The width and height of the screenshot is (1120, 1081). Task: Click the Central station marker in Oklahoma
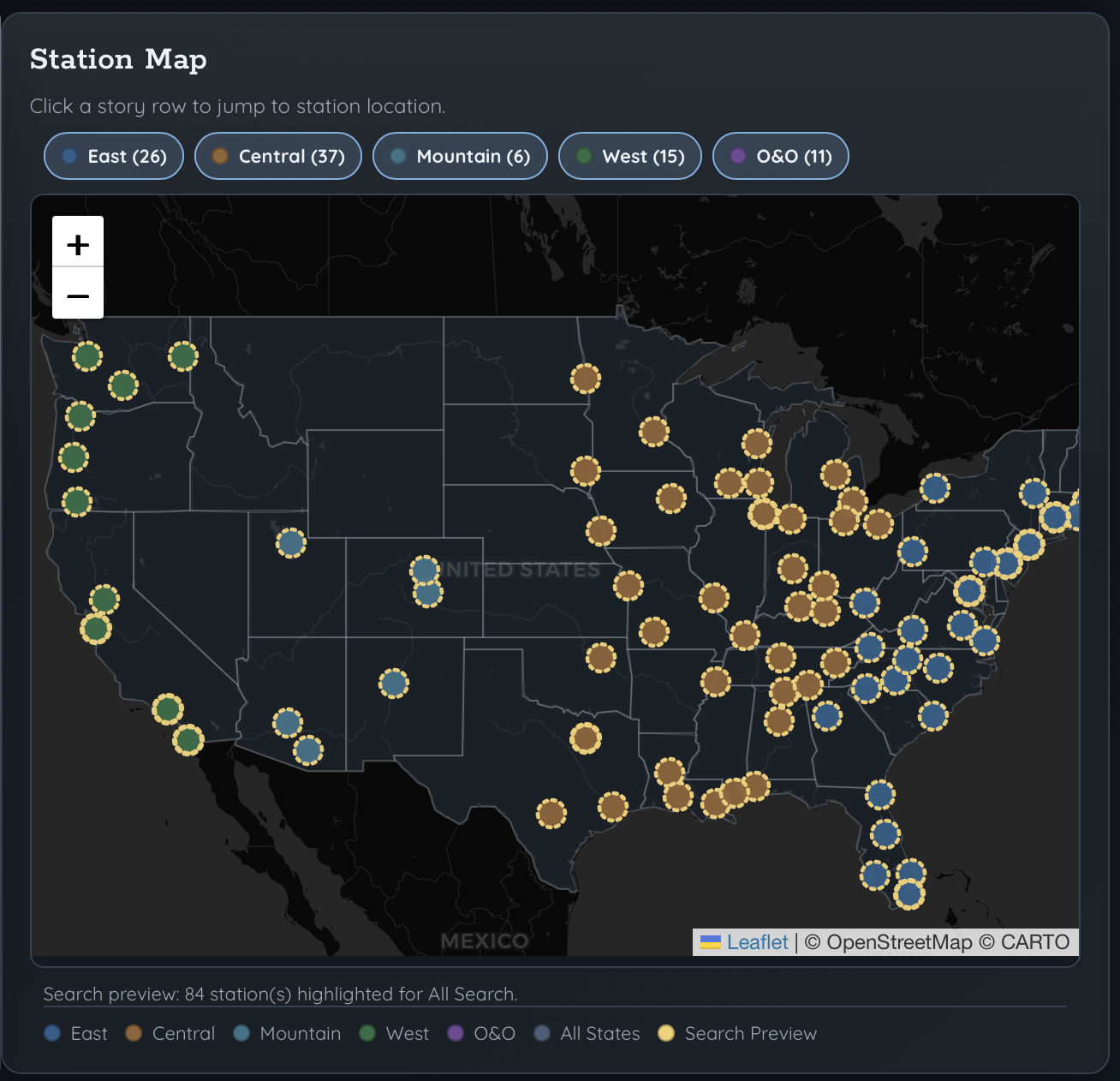coord(601,658)
